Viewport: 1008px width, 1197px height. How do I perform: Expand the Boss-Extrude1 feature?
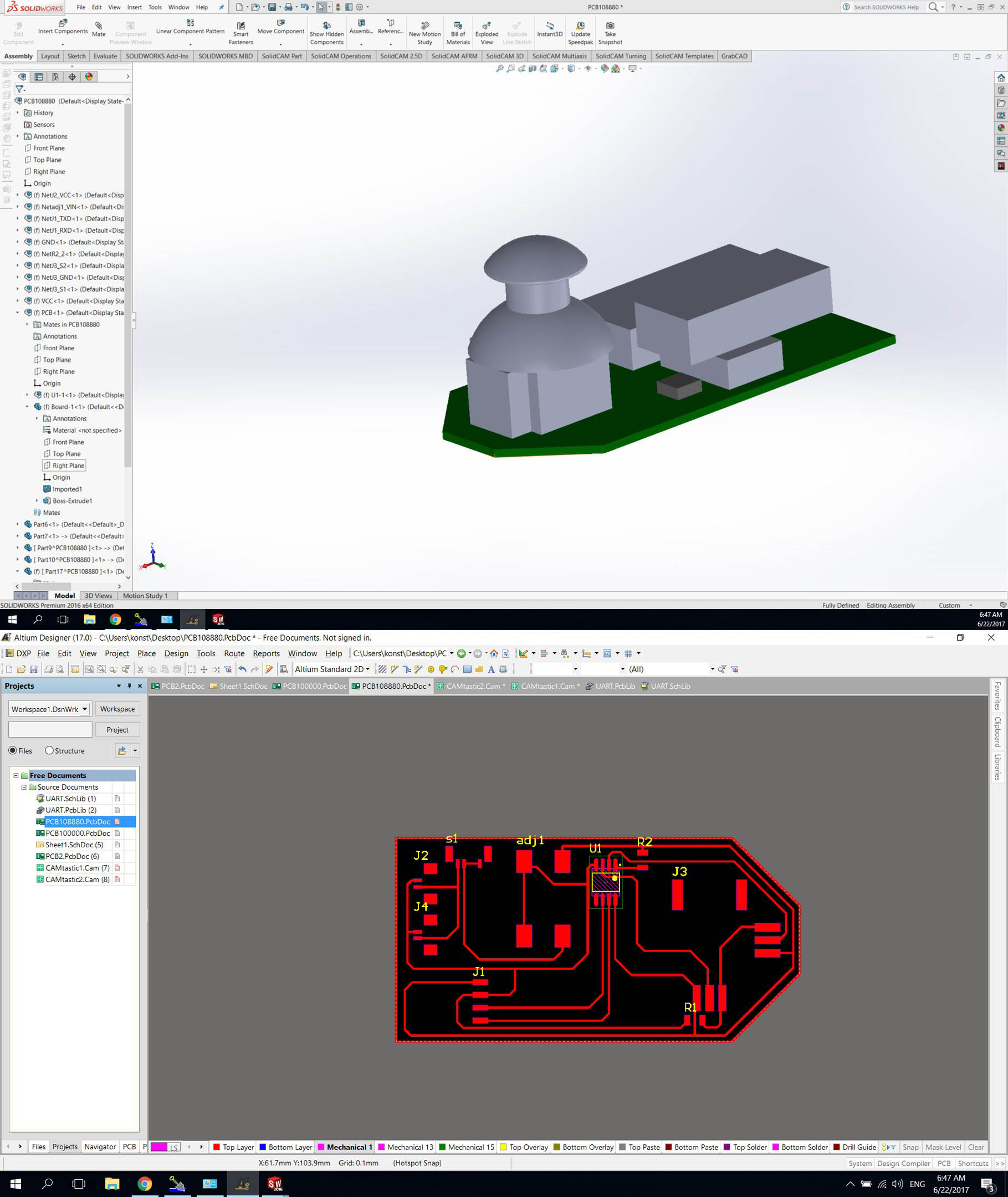click(x=37, y=500)
